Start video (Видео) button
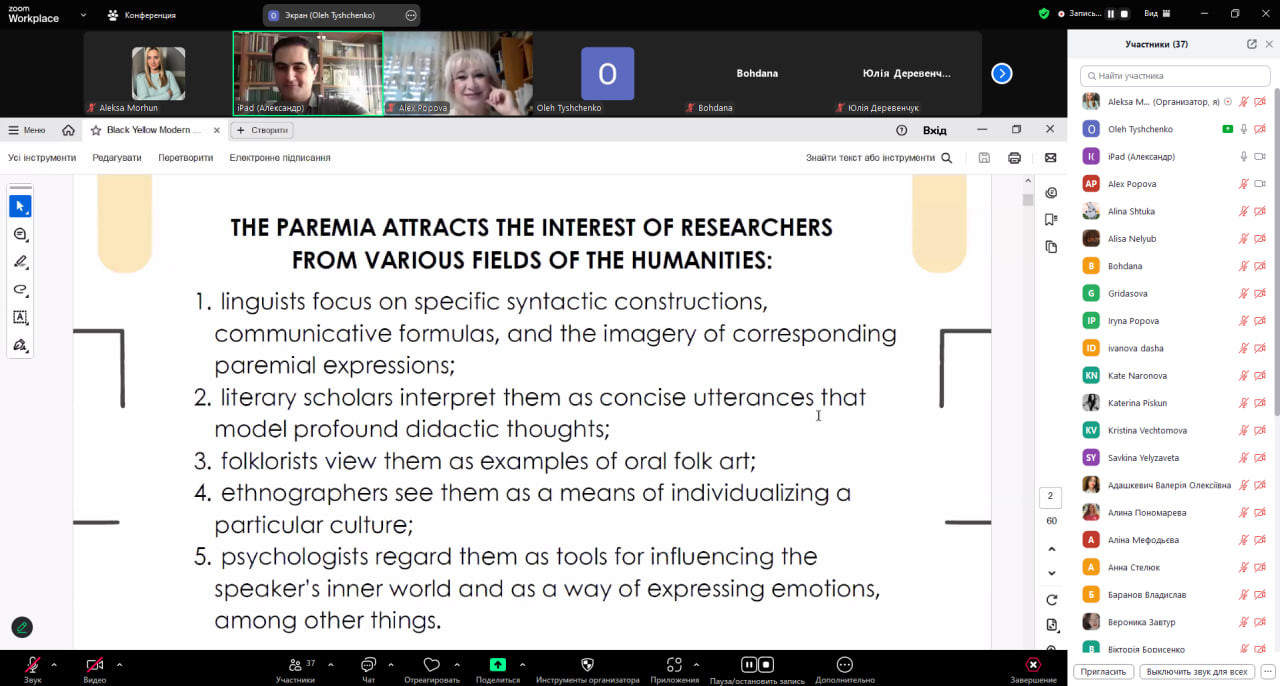 [x=95, y=670]
